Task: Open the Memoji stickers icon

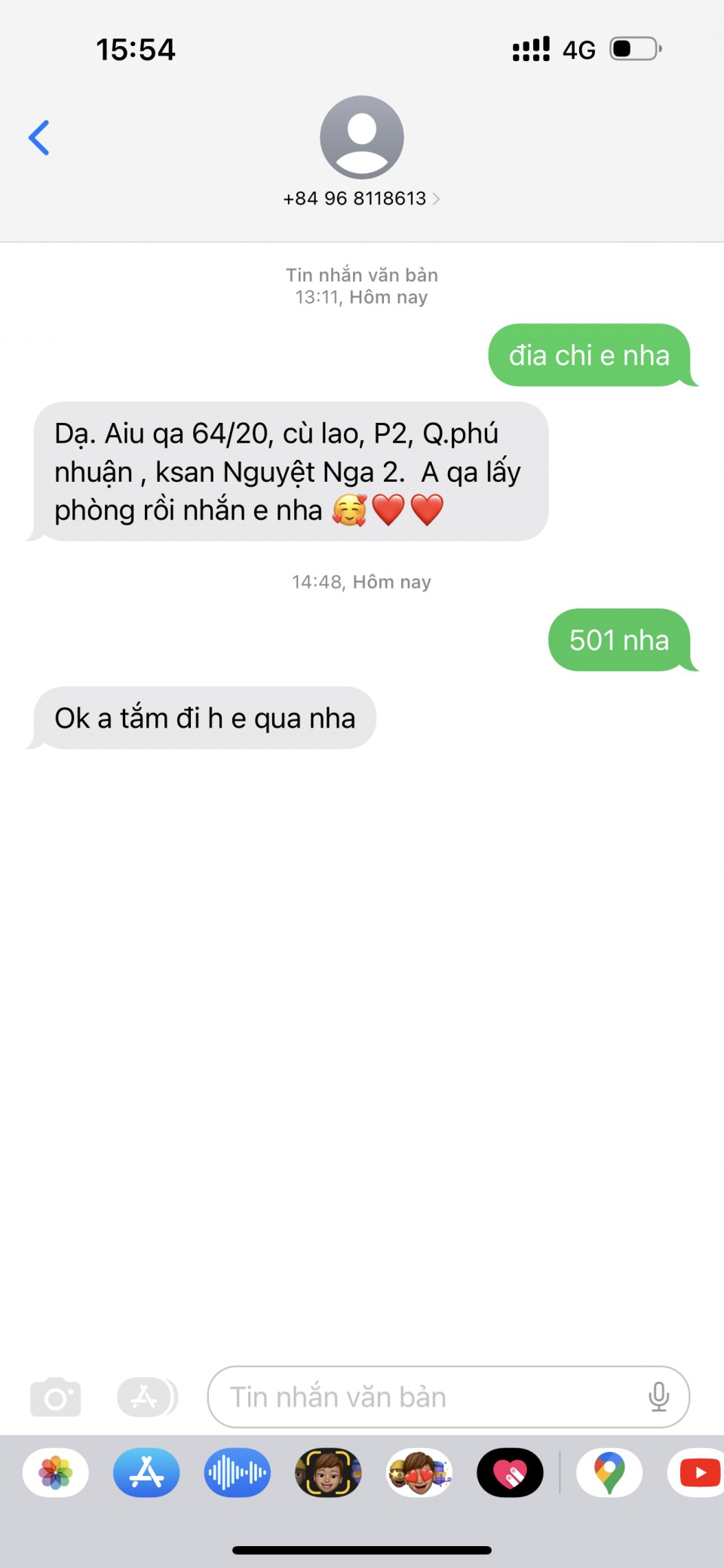Action: tap(419, 1472)
